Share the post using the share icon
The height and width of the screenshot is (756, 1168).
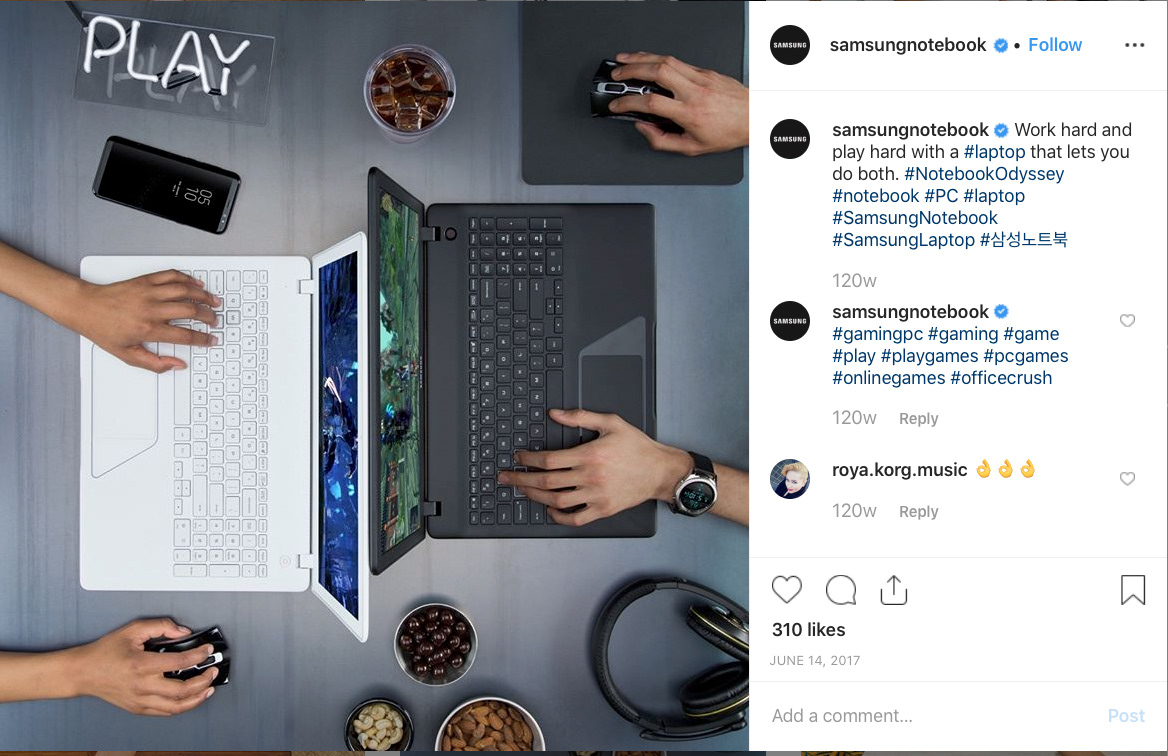tap(893, 590)
